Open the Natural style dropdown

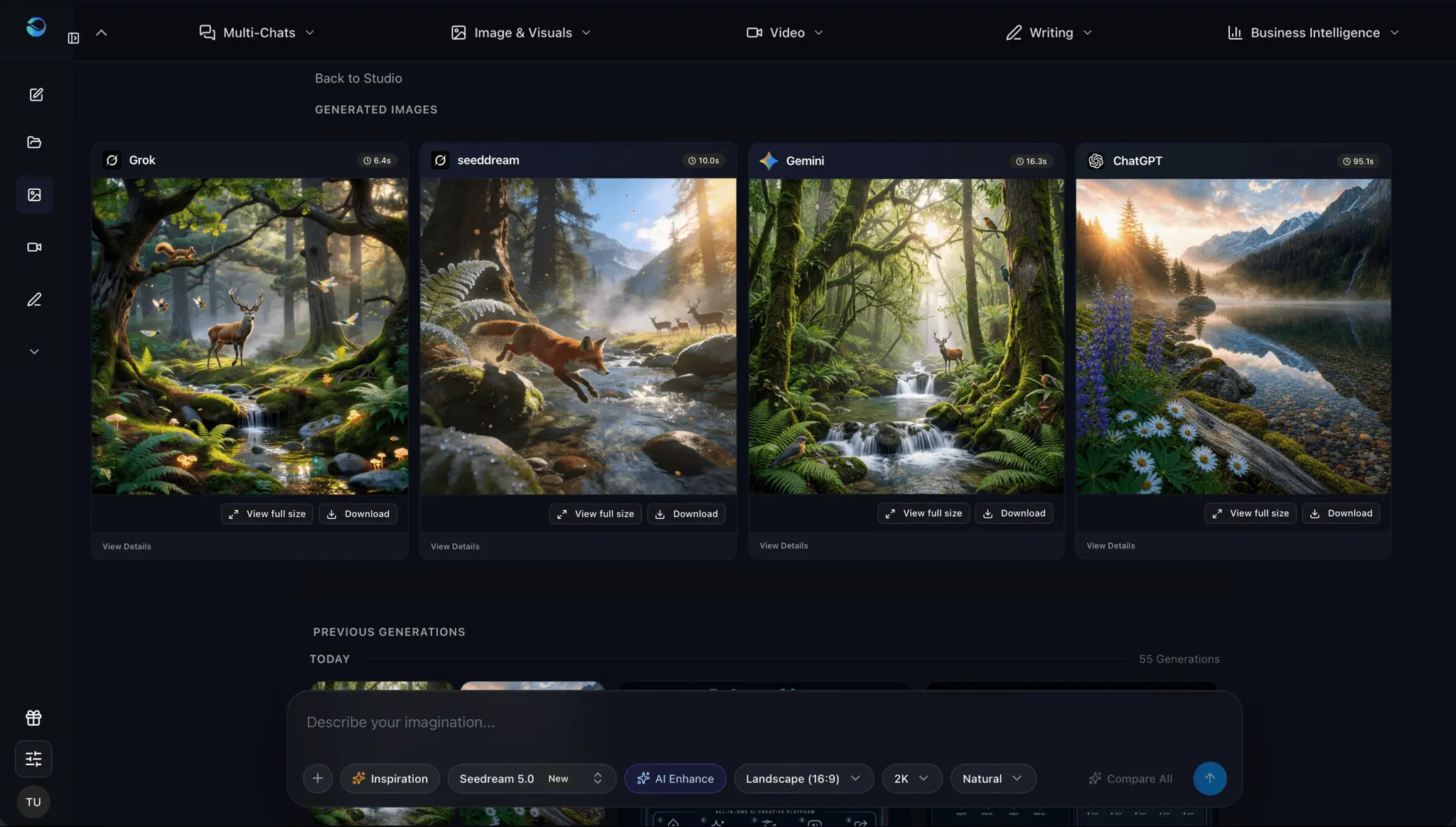click(x=993, y=779)
